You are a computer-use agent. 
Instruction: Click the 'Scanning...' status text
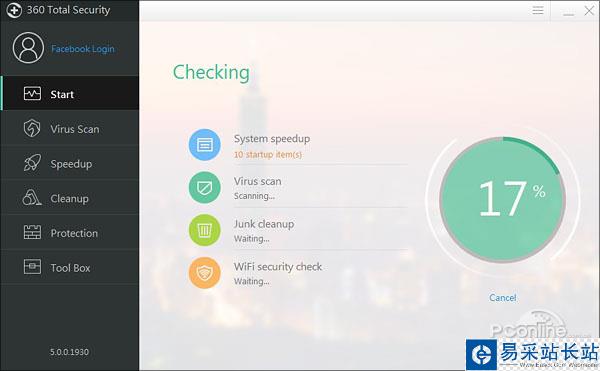pyautogui.click(x=254, y=196)
